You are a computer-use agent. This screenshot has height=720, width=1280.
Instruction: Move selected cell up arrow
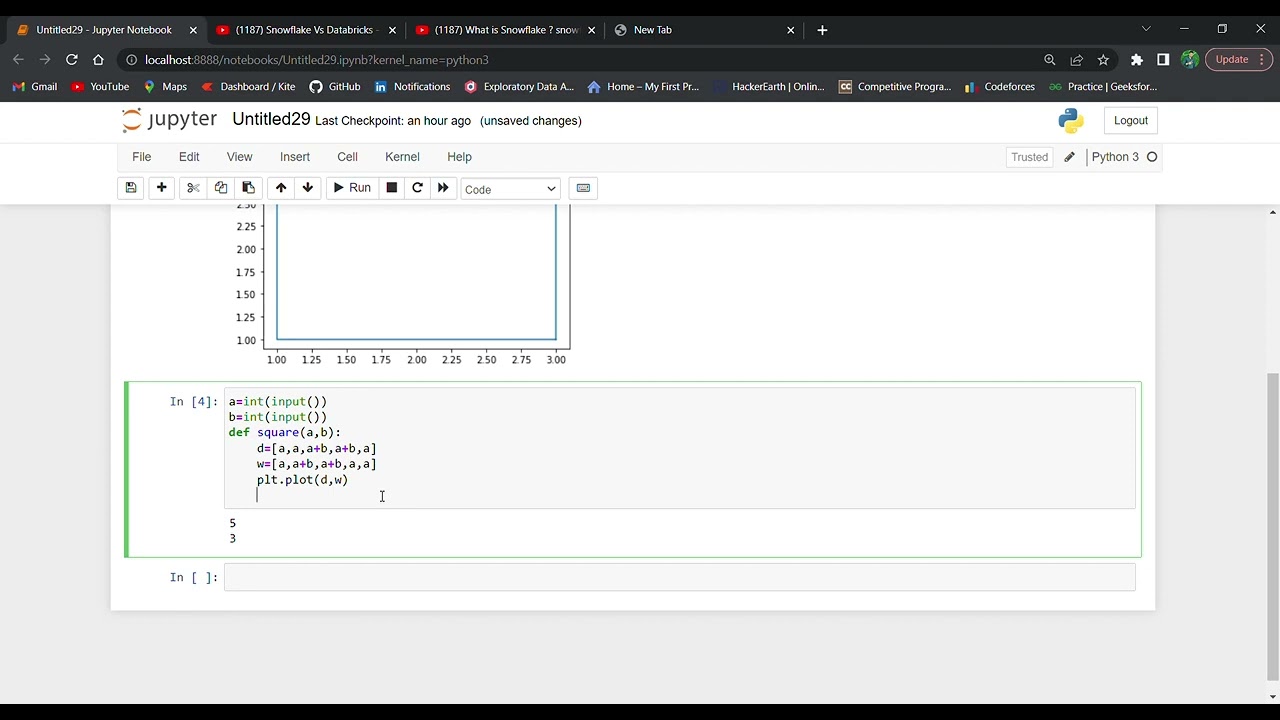[281, 188]
